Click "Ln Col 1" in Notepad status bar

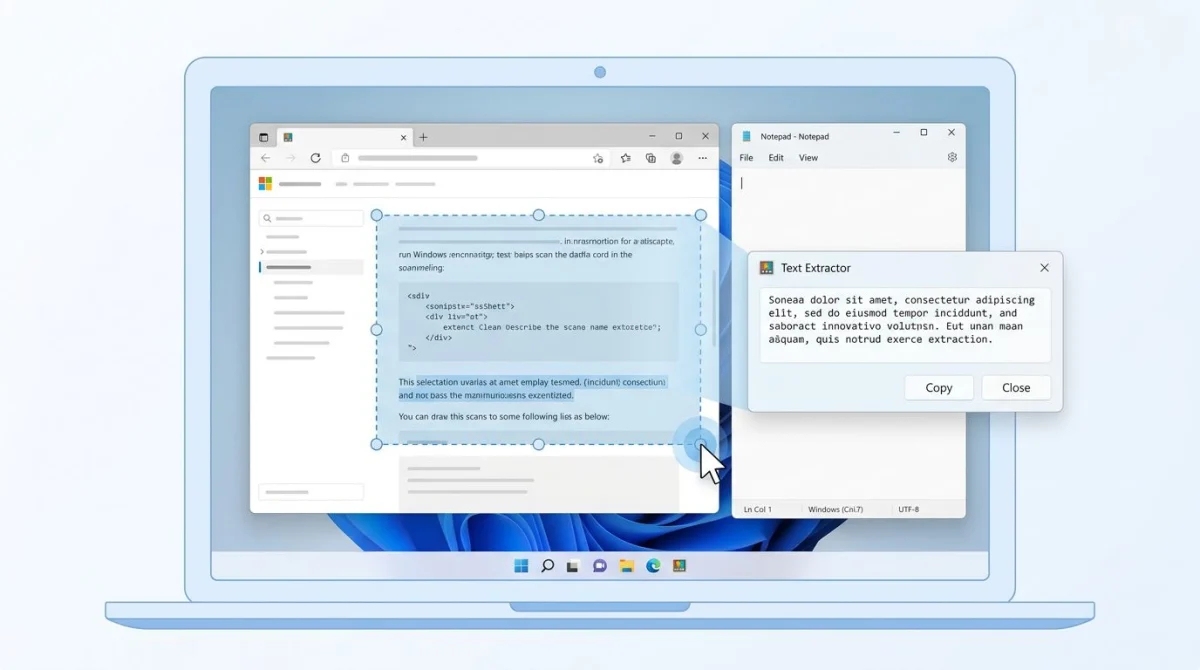(757, 510)
